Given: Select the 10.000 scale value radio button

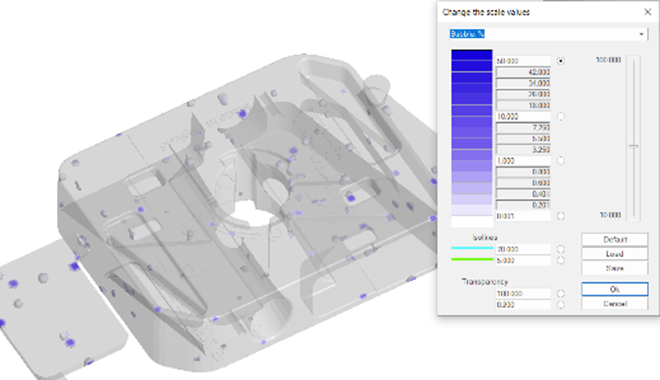Looking at the screenshot, I should coord(561,116).
